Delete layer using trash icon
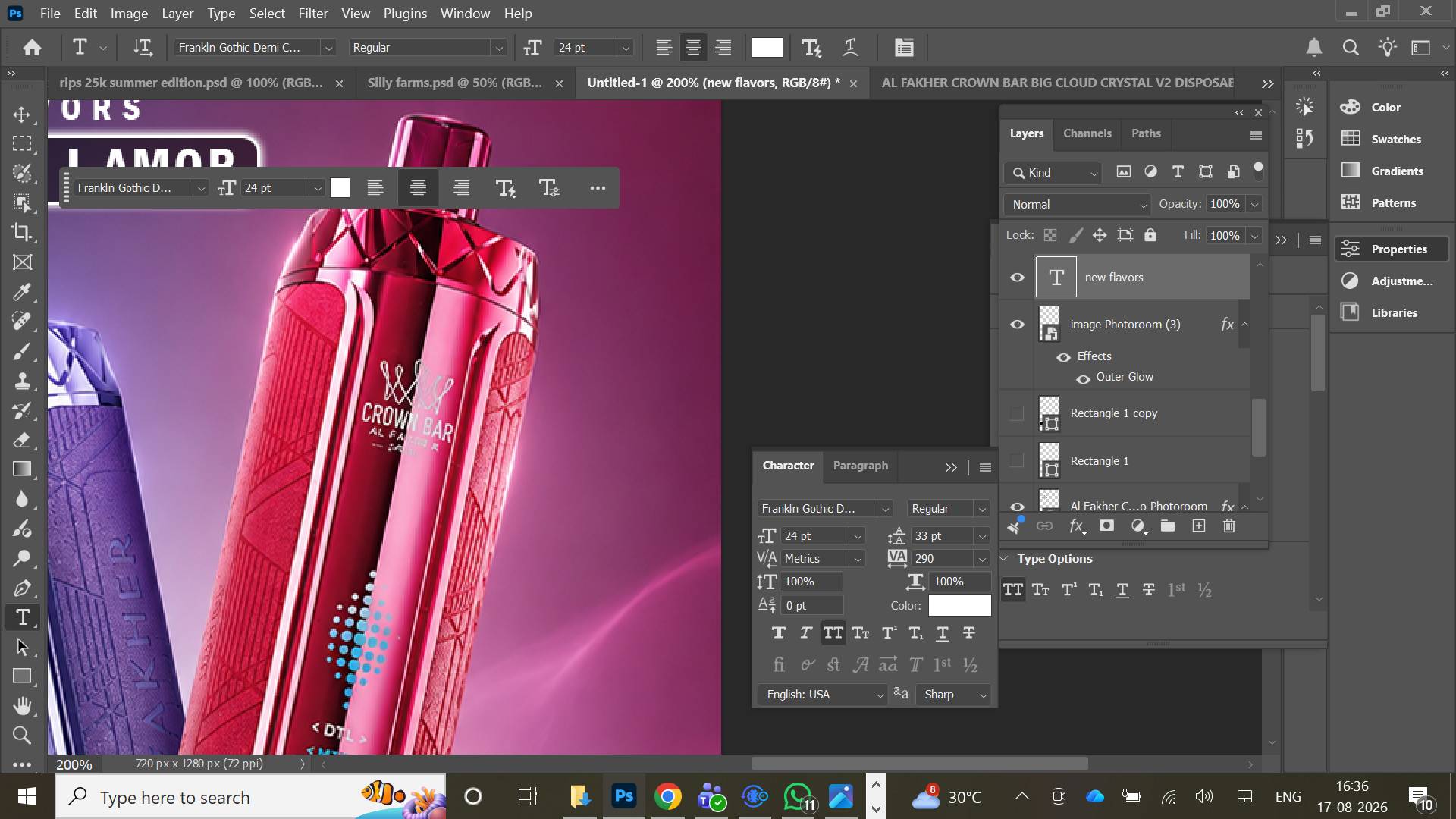Image resolution: width=1456 pixels, height=819 pixels. 1229,526
